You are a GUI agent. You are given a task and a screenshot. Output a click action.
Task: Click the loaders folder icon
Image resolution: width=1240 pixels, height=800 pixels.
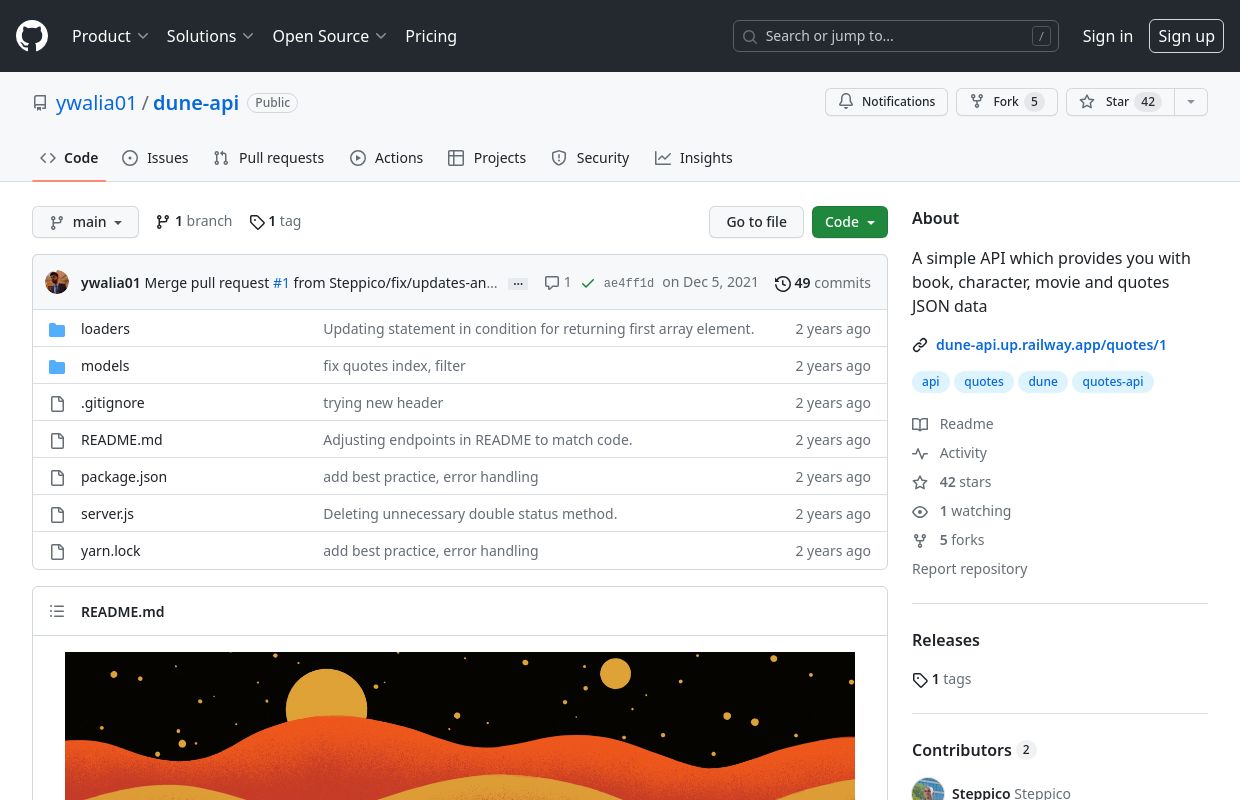coord(57,329)
